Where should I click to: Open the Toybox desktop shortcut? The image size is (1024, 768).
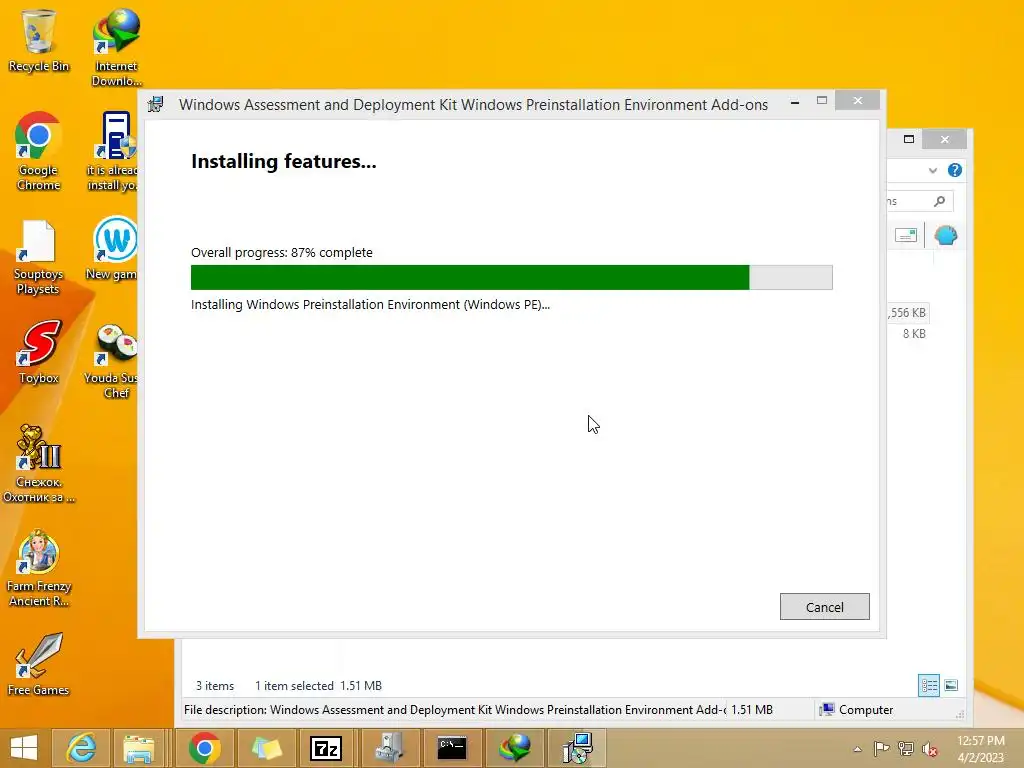[x=39, y=352]
